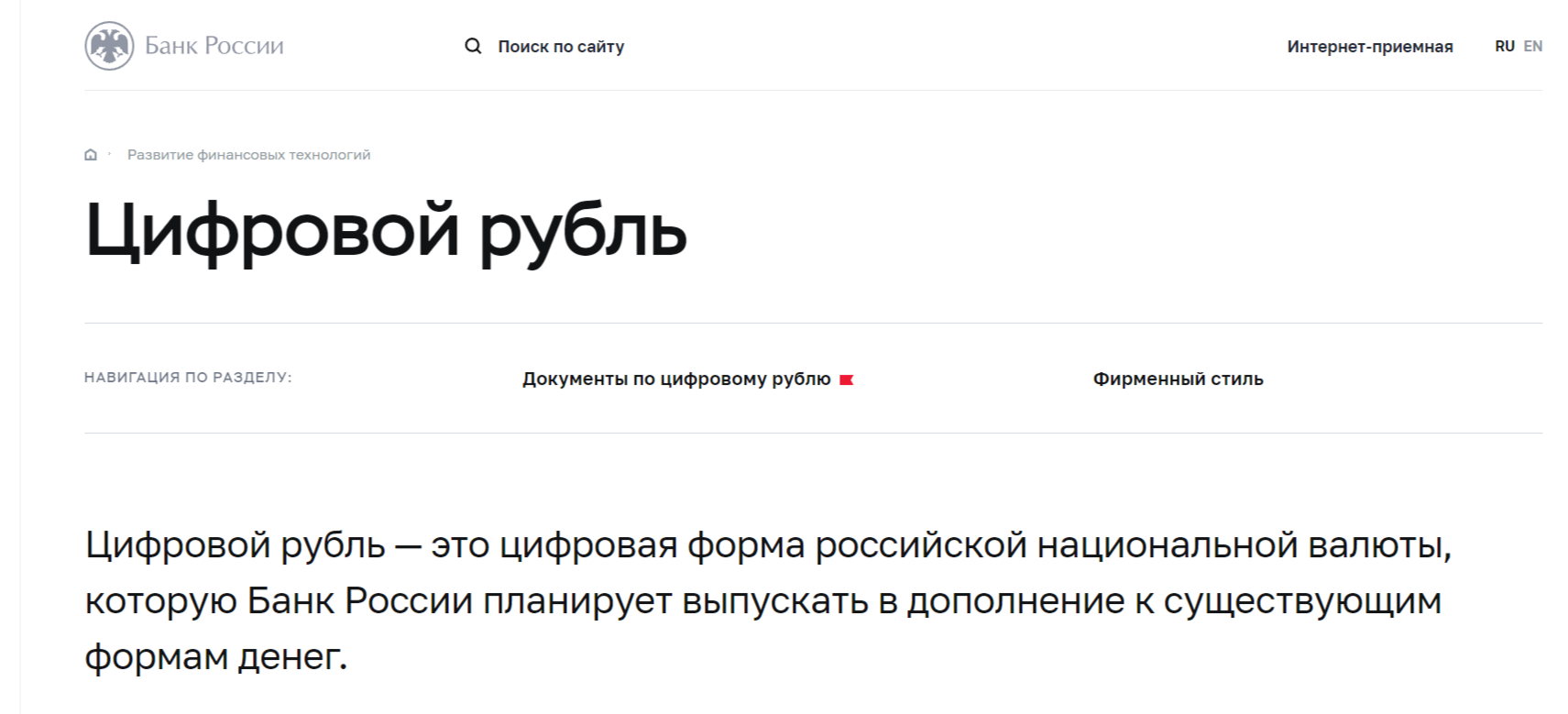Switch language to RU
1568x714 pixels.
click(x=1505, y=46)
